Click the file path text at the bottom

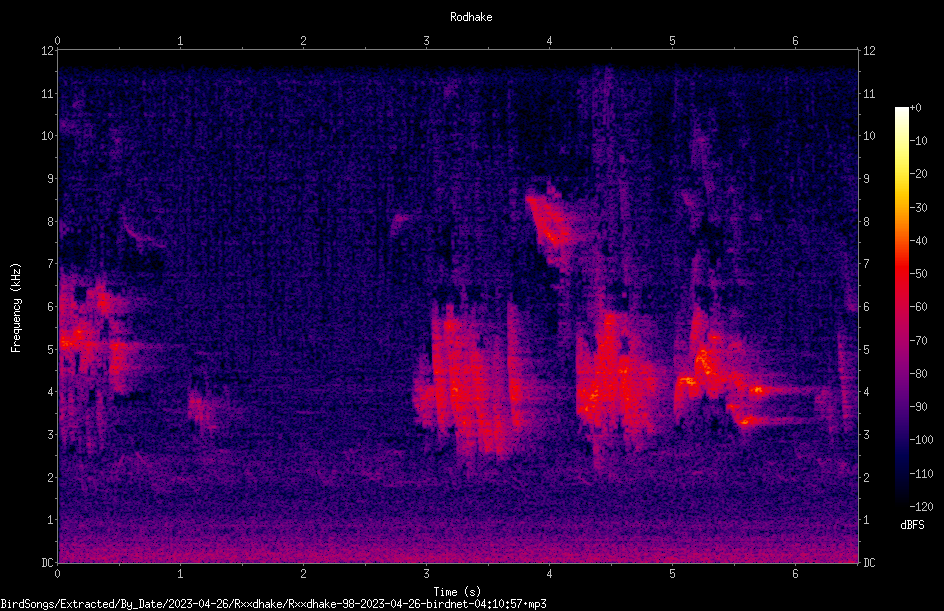(273, 604)
